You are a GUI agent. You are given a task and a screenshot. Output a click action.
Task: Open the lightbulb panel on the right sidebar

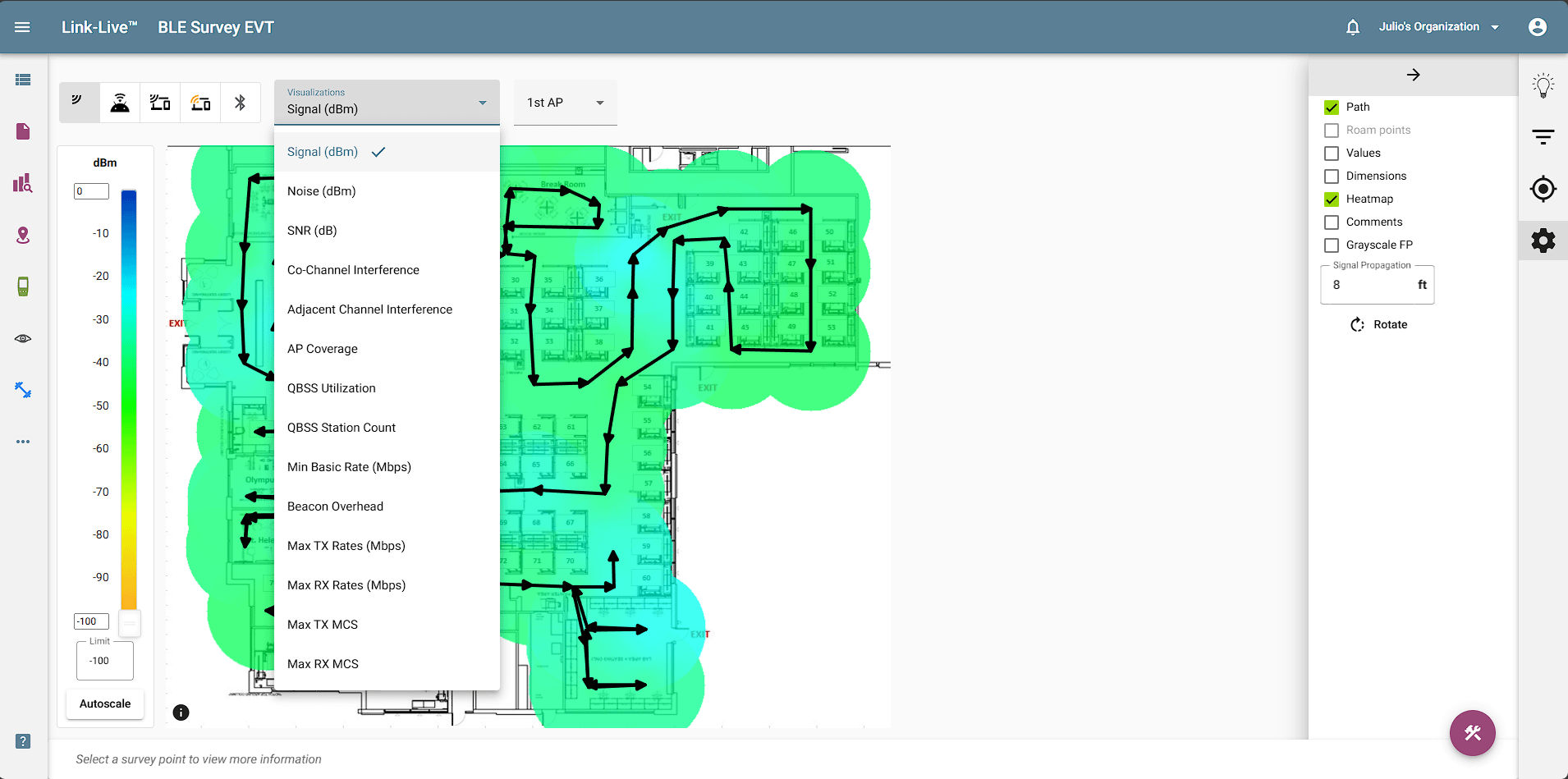click(1544, 85)
